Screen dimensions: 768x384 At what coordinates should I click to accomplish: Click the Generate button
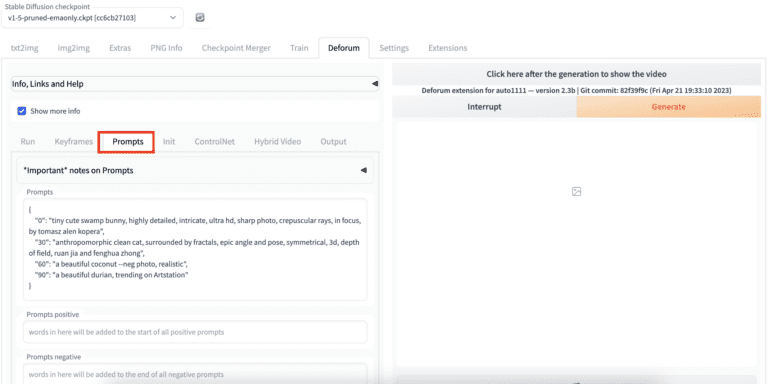tap(669, 107)
